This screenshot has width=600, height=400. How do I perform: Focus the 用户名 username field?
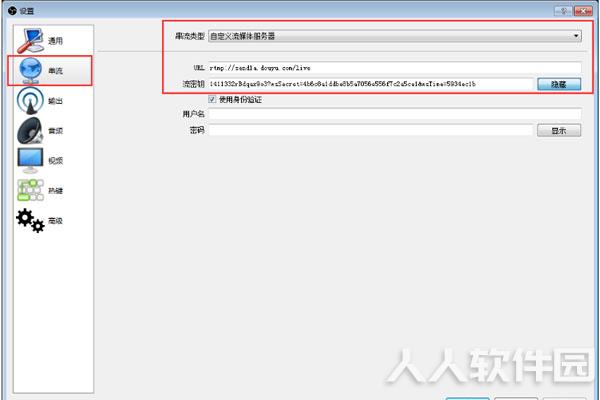395,114
